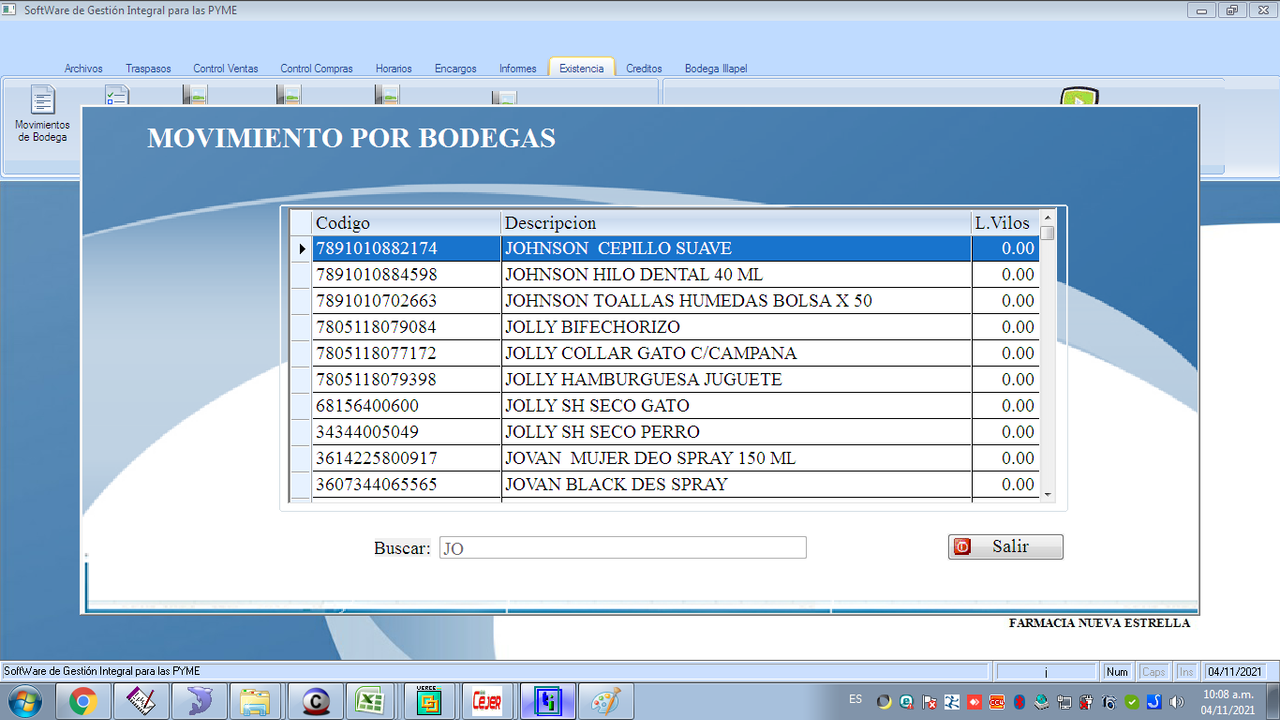Select the JOLLY BIFECHORIZO row

[x=664, y=327]
